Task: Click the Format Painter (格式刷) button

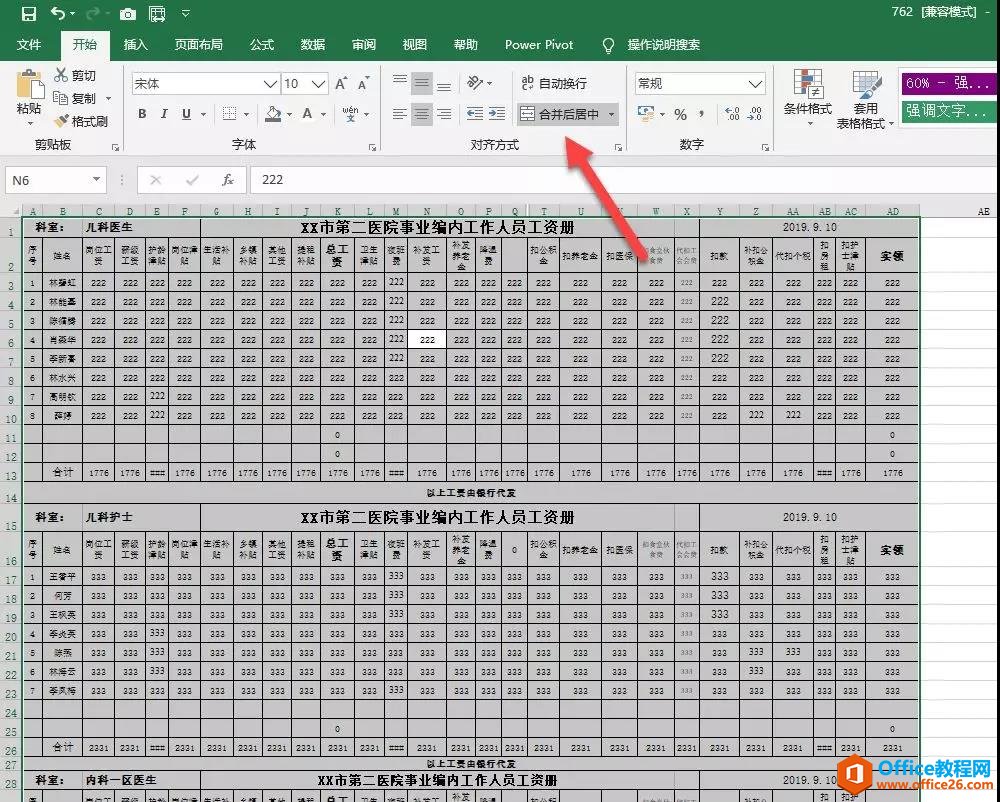Action: tap(81, 121)
